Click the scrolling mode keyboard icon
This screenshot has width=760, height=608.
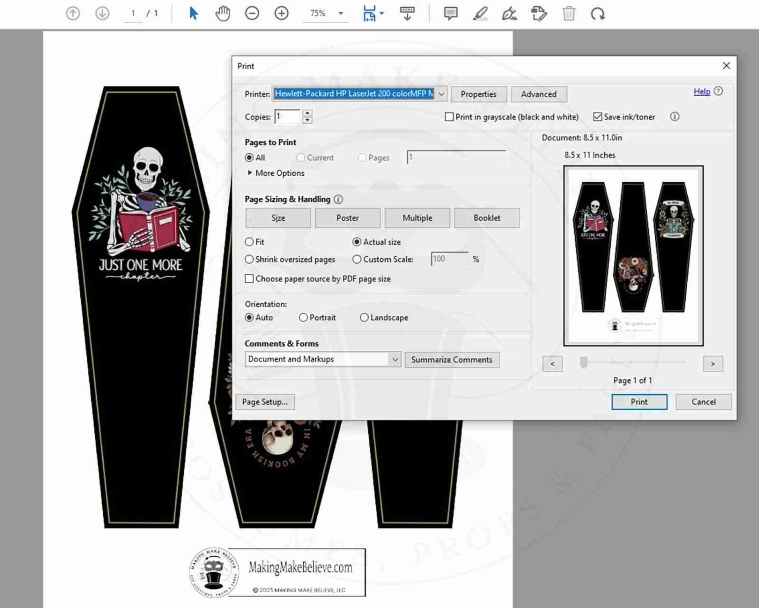tap(407, 13)
